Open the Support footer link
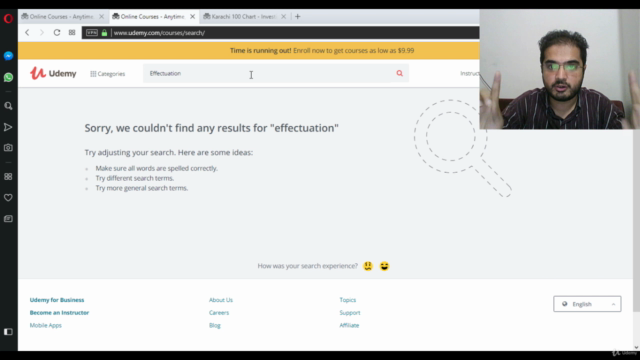 pyautogui.click(x=350, y=313)
